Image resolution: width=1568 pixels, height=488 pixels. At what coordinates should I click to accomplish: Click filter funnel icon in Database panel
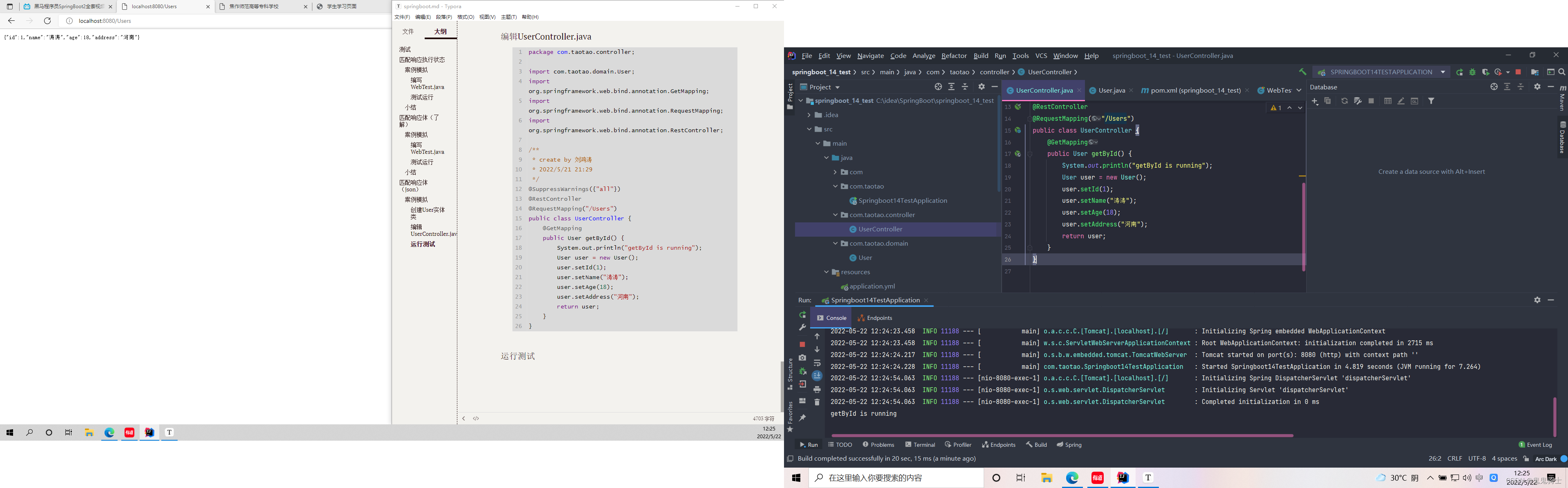[x=1431, y=101]
